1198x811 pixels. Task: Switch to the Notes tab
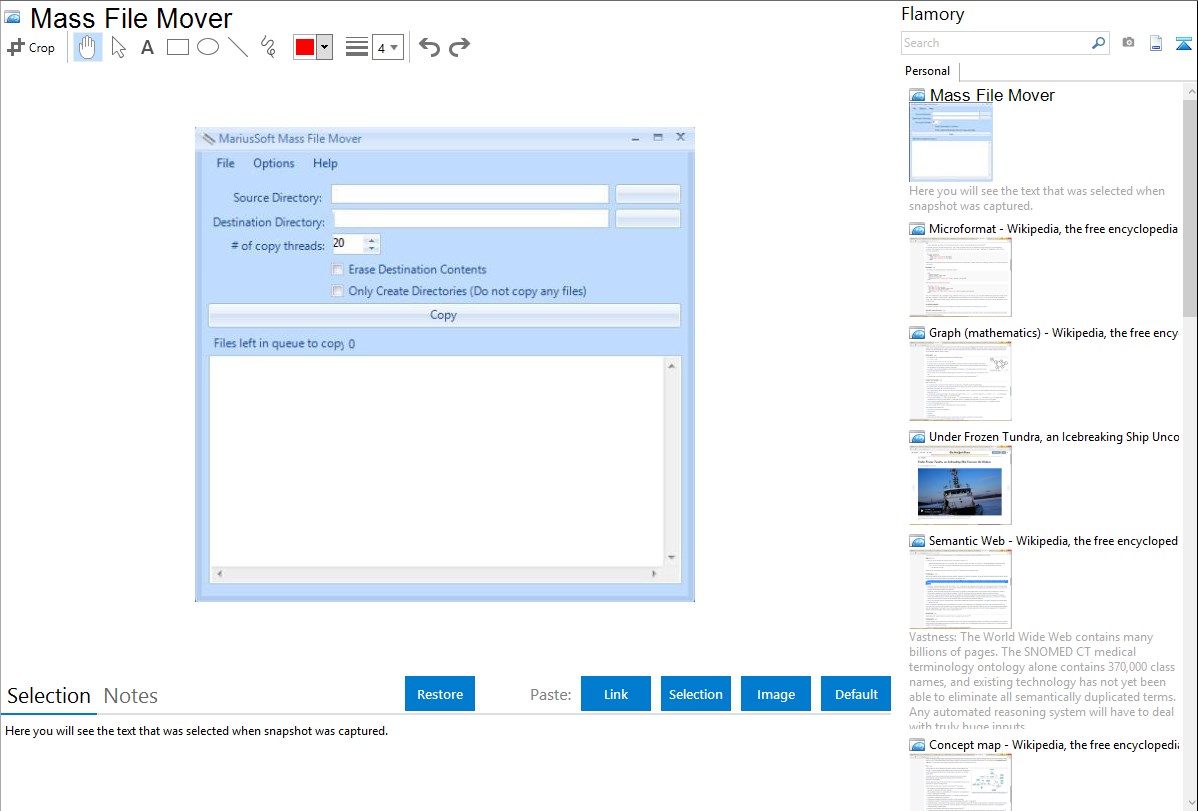(x=131, y=696)
